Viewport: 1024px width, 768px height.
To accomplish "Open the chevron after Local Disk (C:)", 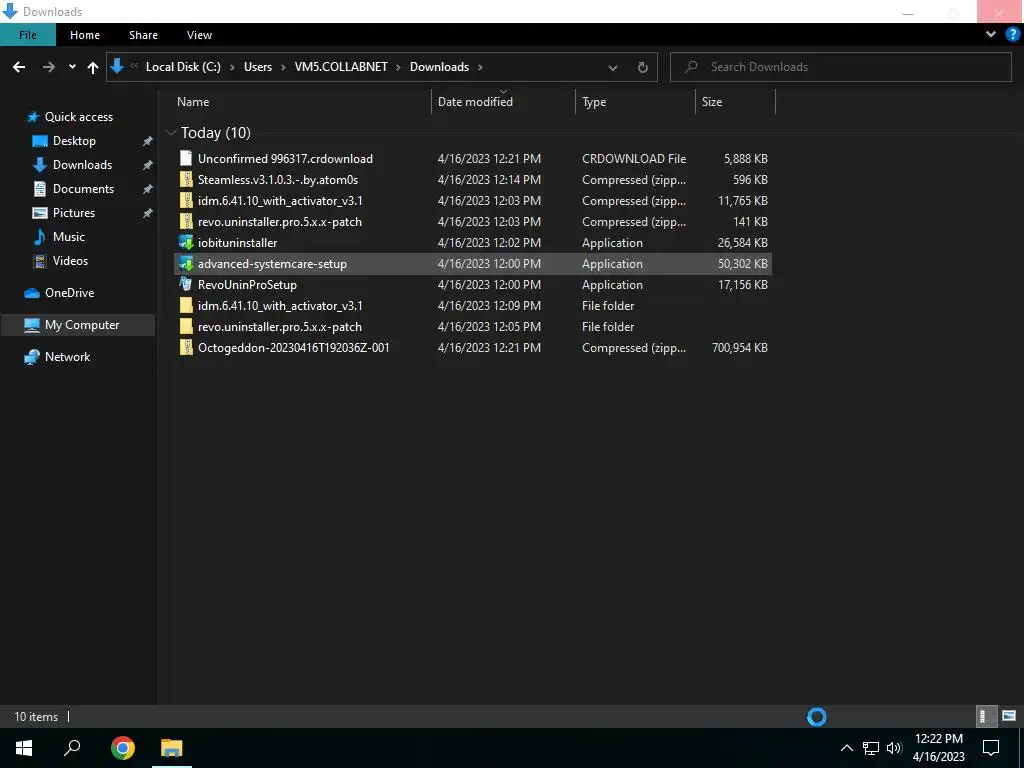I will [232, 67].
